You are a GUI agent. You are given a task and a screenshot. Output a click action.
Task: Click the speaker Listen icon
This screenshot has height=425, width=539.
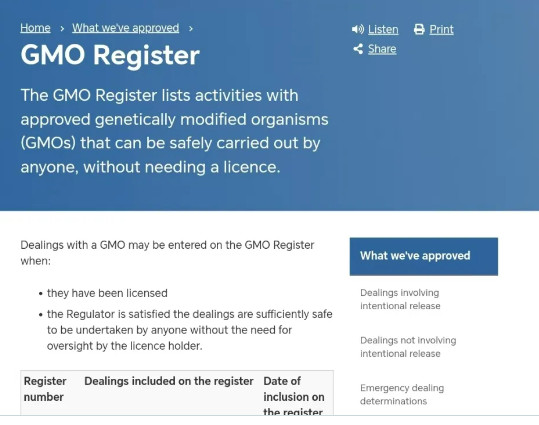pos(358,29)
